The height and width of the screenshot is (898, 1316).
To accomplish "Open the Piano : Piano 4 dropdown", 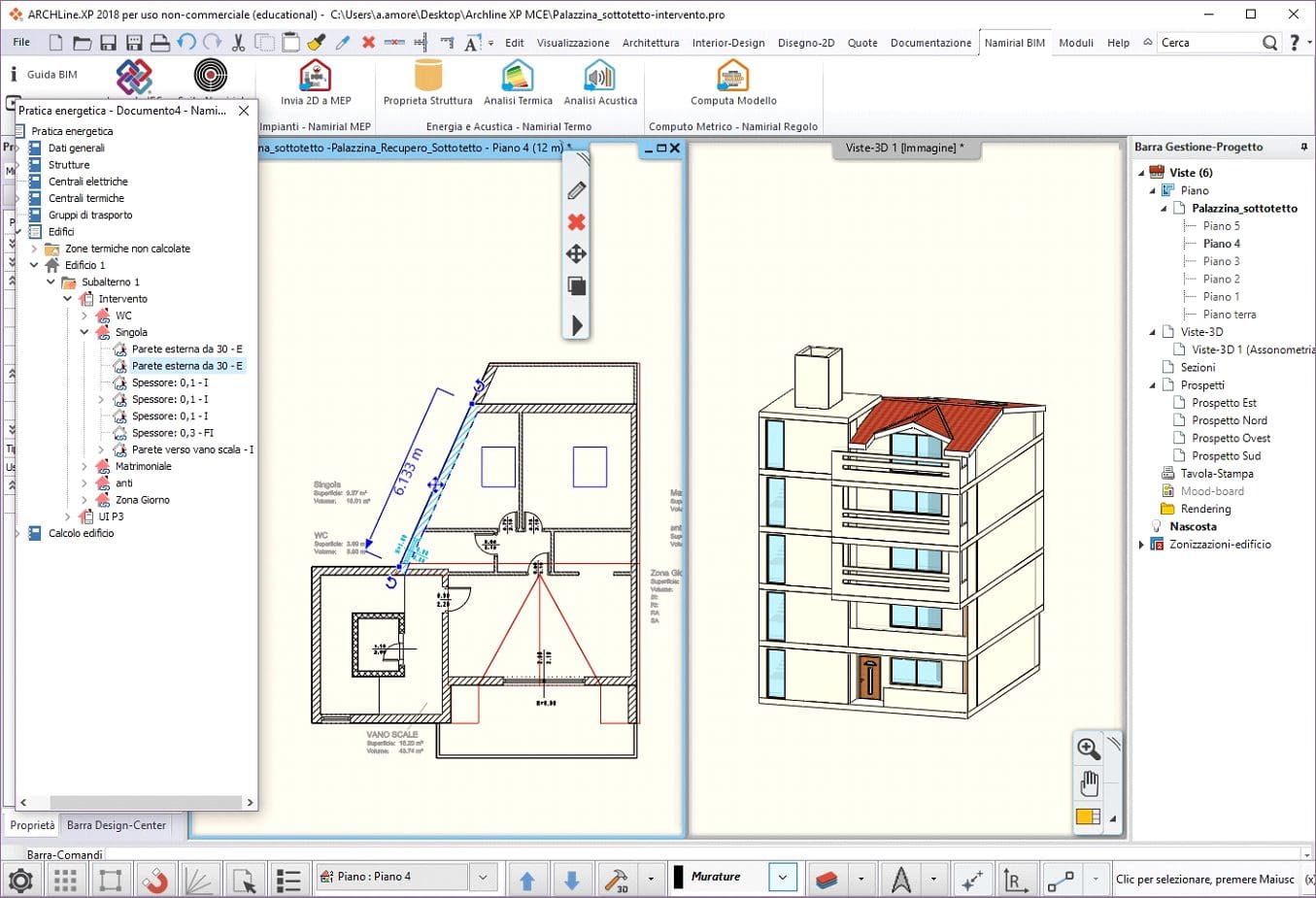I will coord(483,877).
